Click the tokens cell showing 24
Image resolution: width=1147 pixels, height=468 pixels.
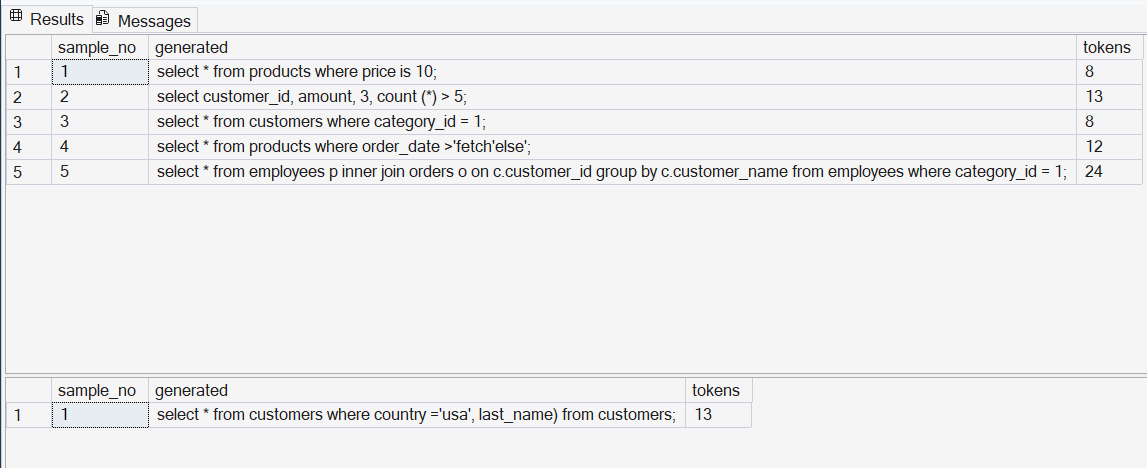pyautogui.click(x=1109, y=172)
